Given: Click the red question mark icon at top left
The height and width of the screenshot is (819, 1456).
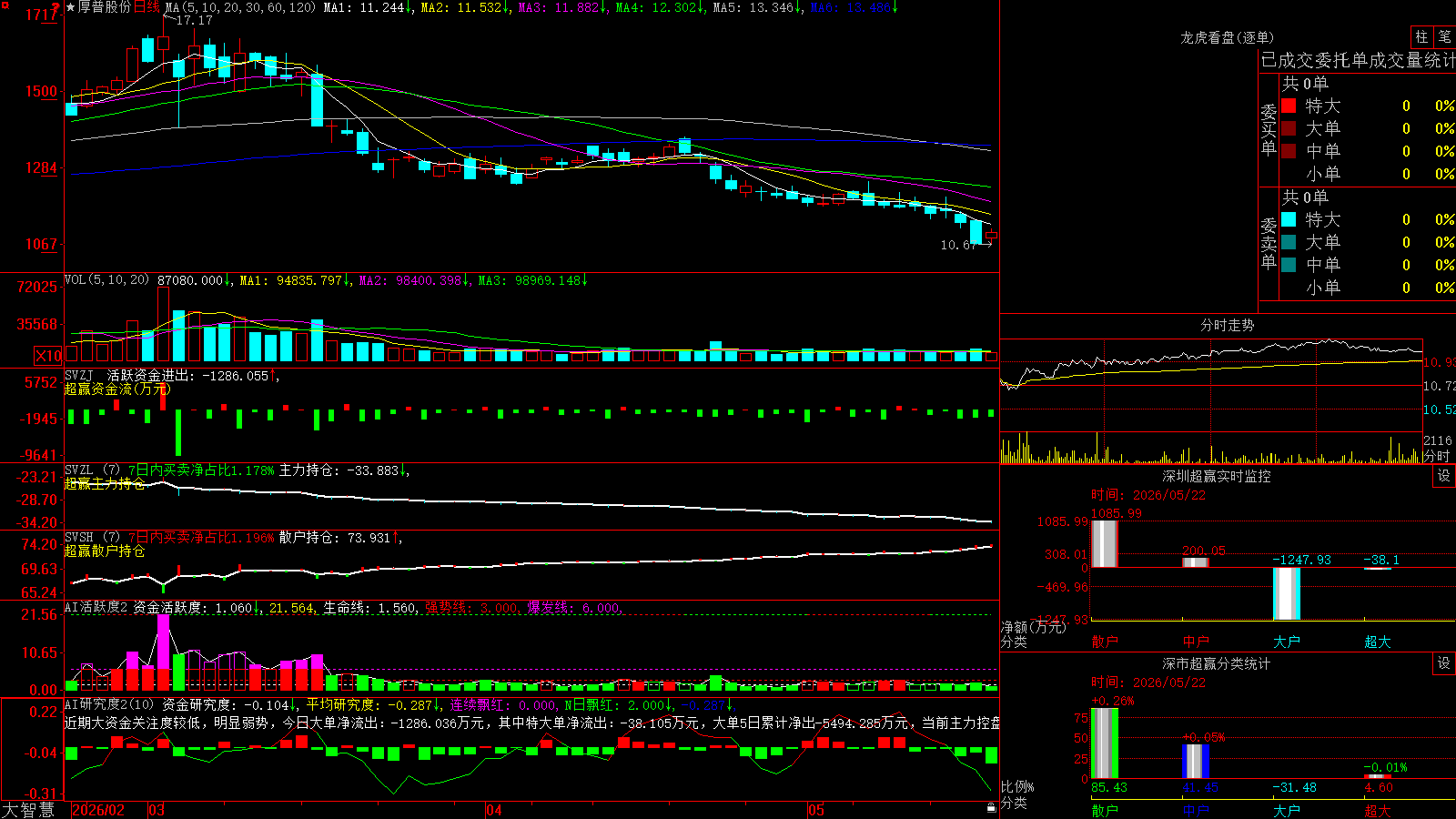Looking at the screenshot, I should (56, 7).
